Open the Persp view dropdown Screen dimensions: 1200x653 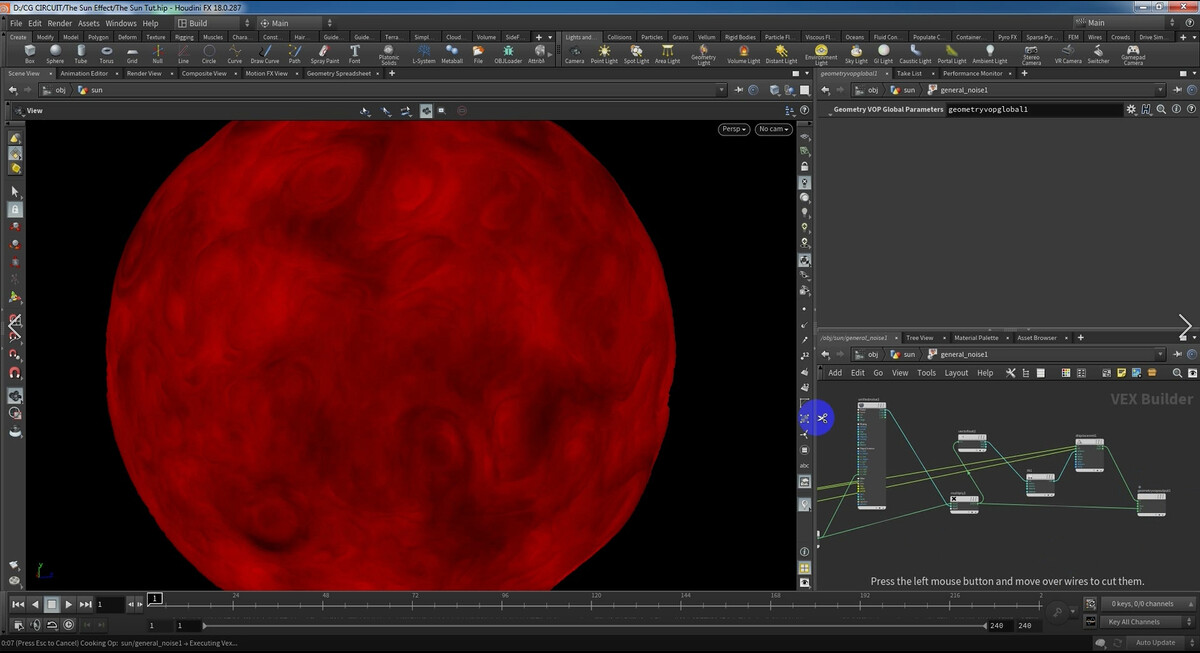pos(733,129)
